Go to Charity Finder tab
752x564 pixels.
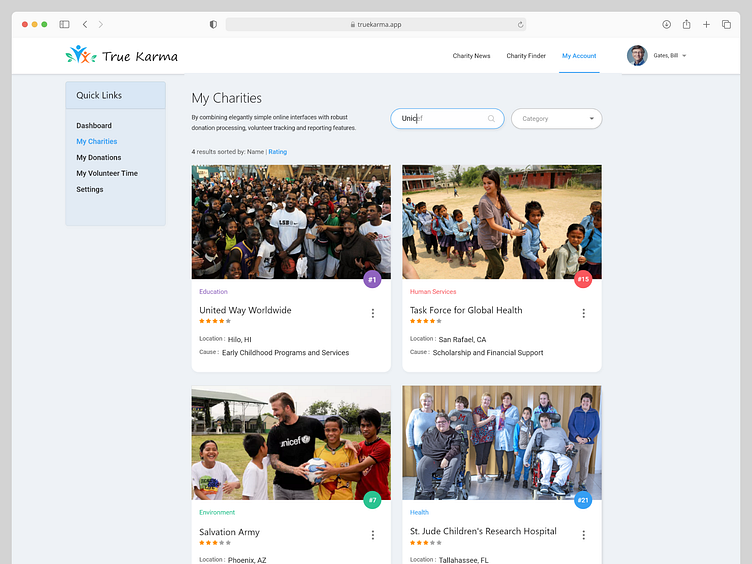(x=526, y=56)
